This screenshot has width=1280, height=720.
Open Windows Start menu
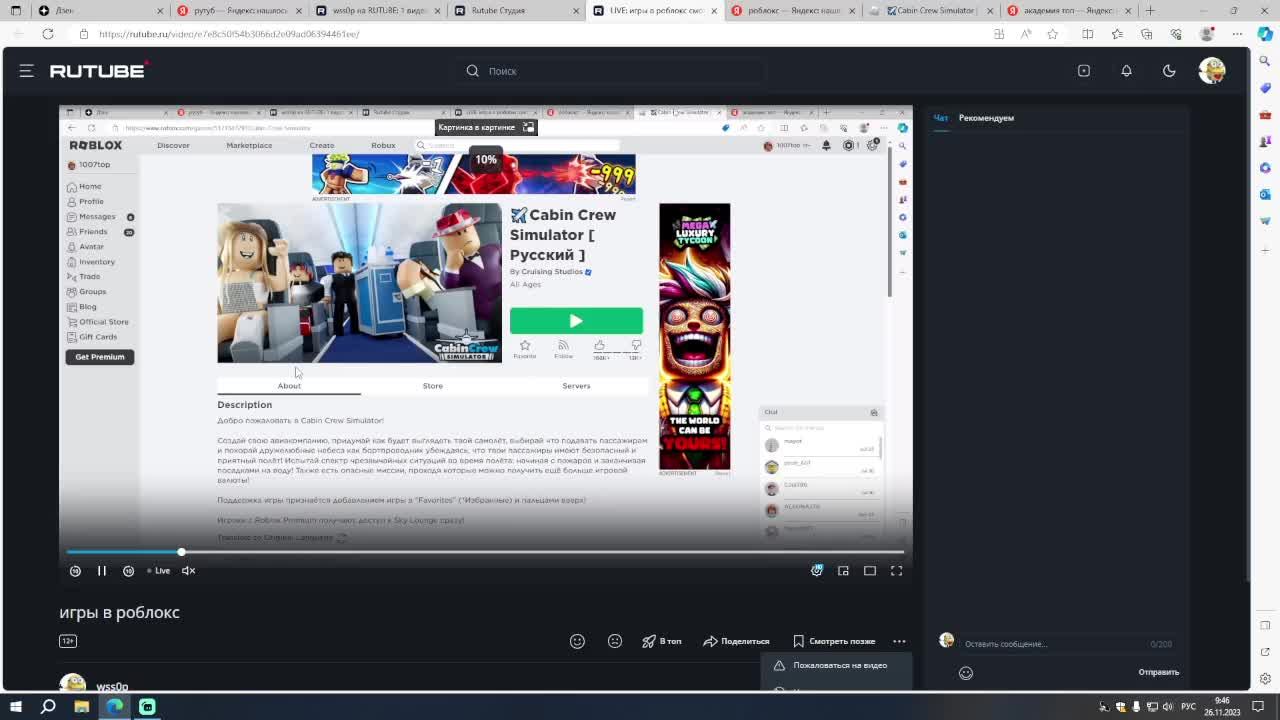pyautogui.click(x=16, y=707)
